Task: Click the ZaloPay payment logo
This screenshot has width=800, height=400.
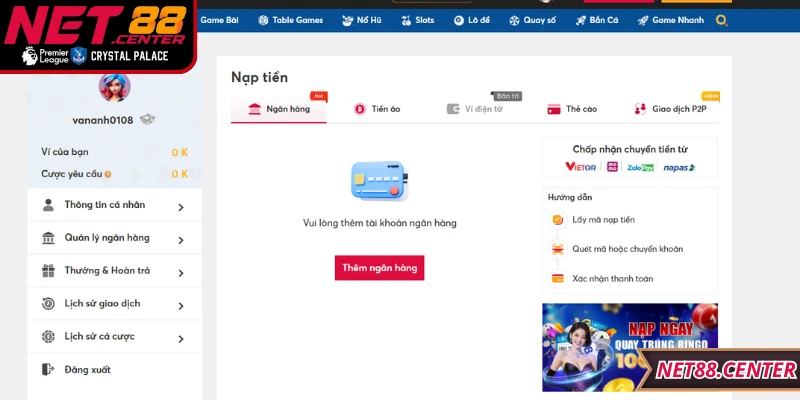Action: coord(640,167)
